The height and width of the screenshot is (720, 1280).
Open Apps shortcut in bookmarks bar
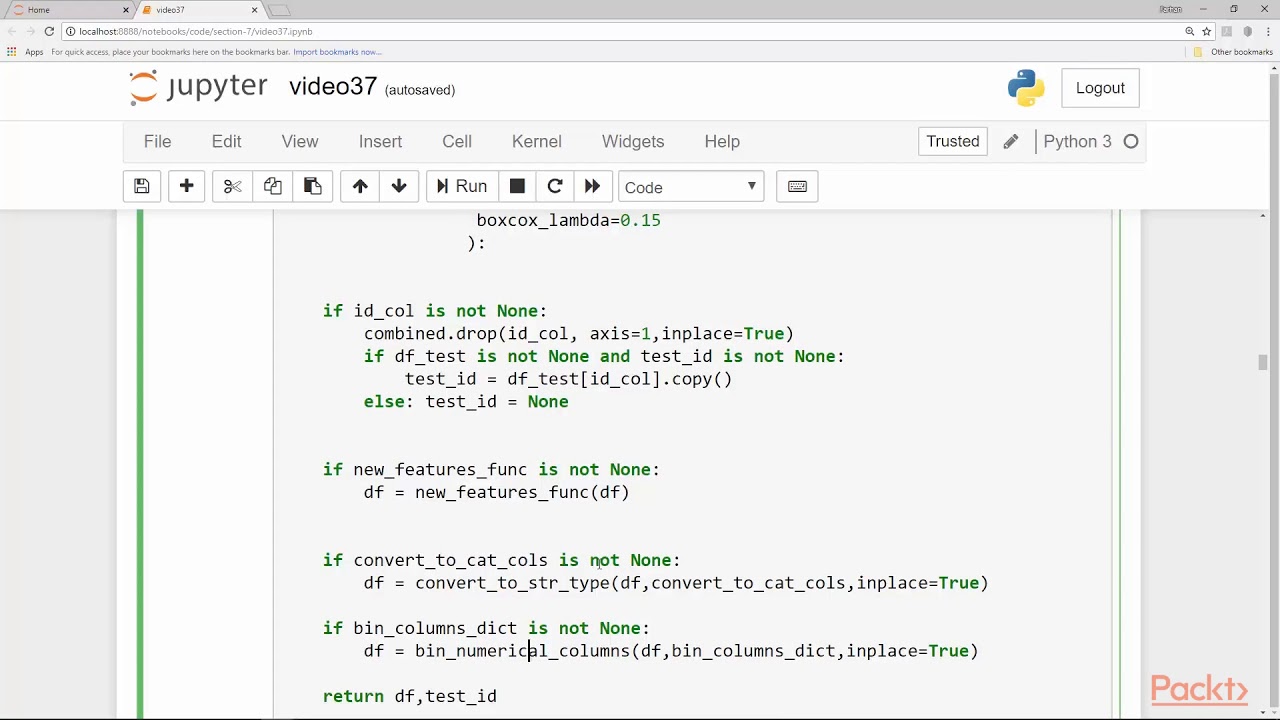[x=26, y=52]
